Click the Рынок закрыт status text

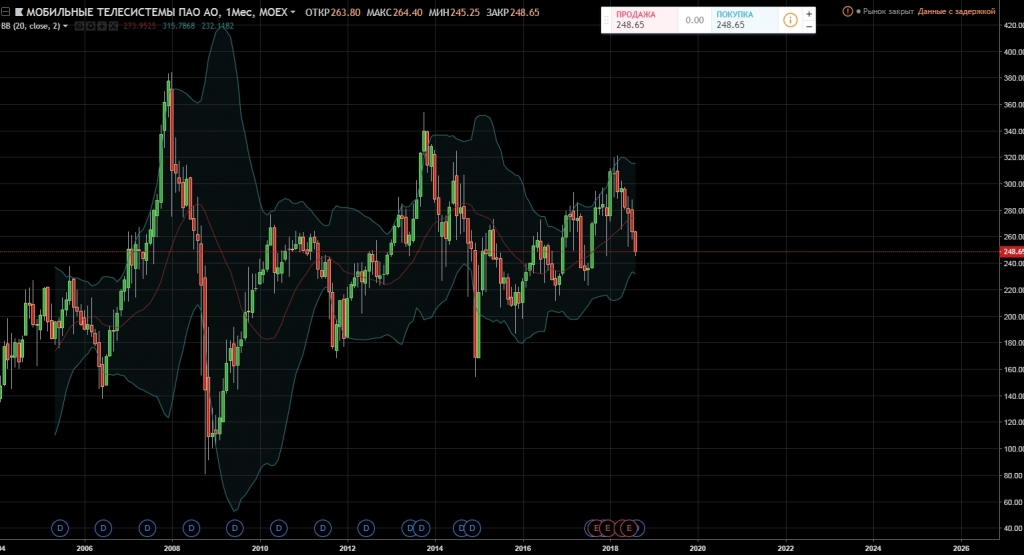click(x=888, y=11)
